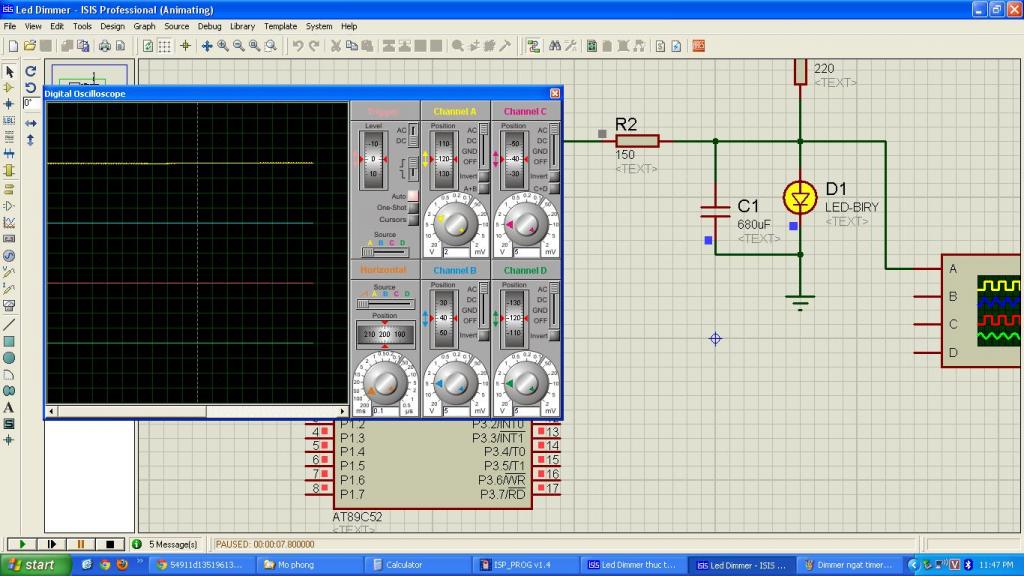Open Calculator from the taskbar
The height and width of the screenshot is (576, 1024).
(404, 565)
